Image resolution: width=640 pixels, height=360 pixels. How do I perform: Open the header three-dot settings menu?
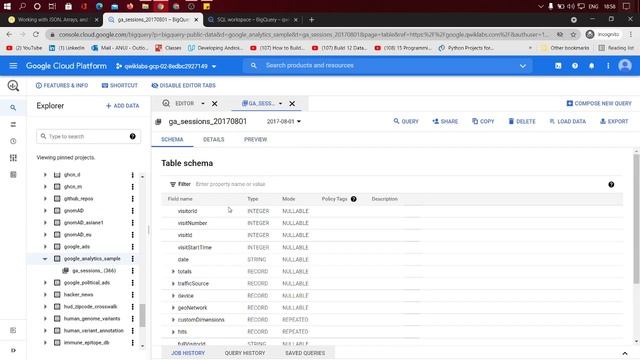(608, 66)
